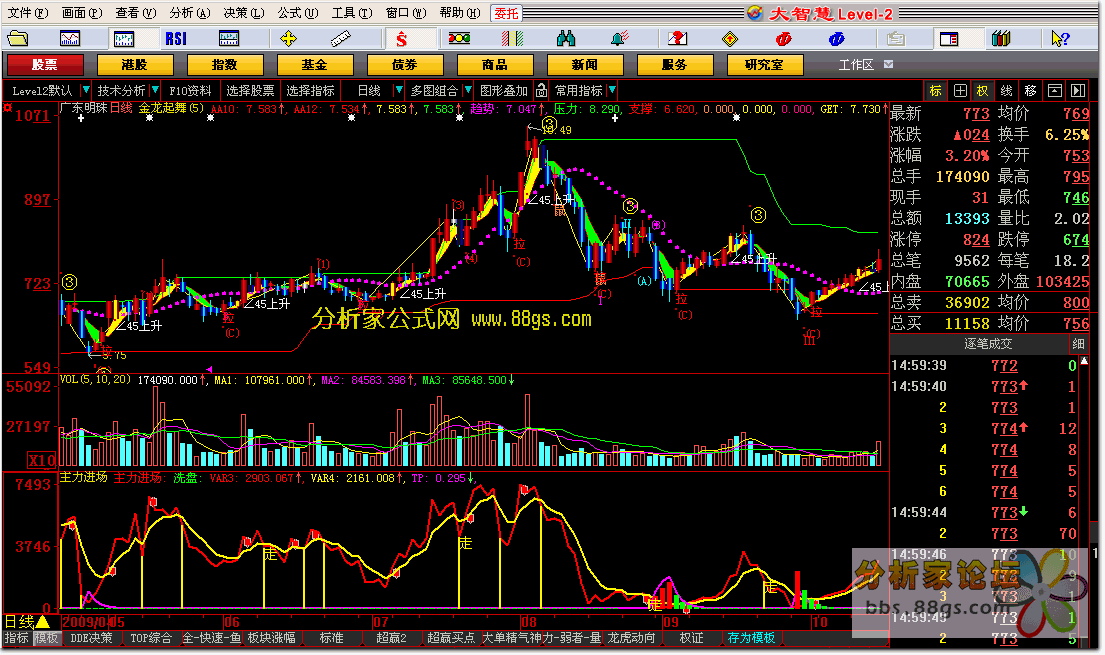
Task: Toggle the 移 move chart button
Action: click(1030, 90)
